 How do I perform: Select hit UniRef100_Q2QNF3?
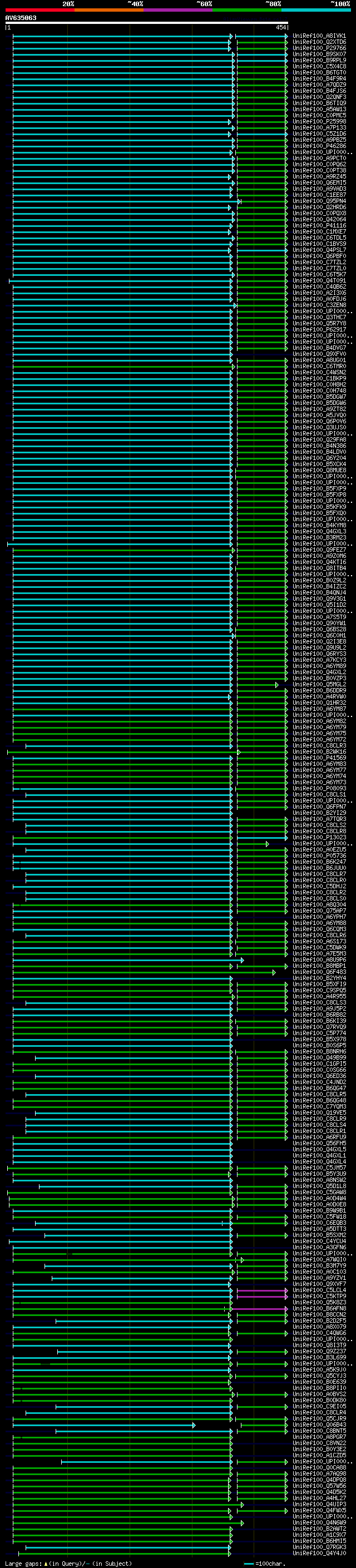click(319, 97)
